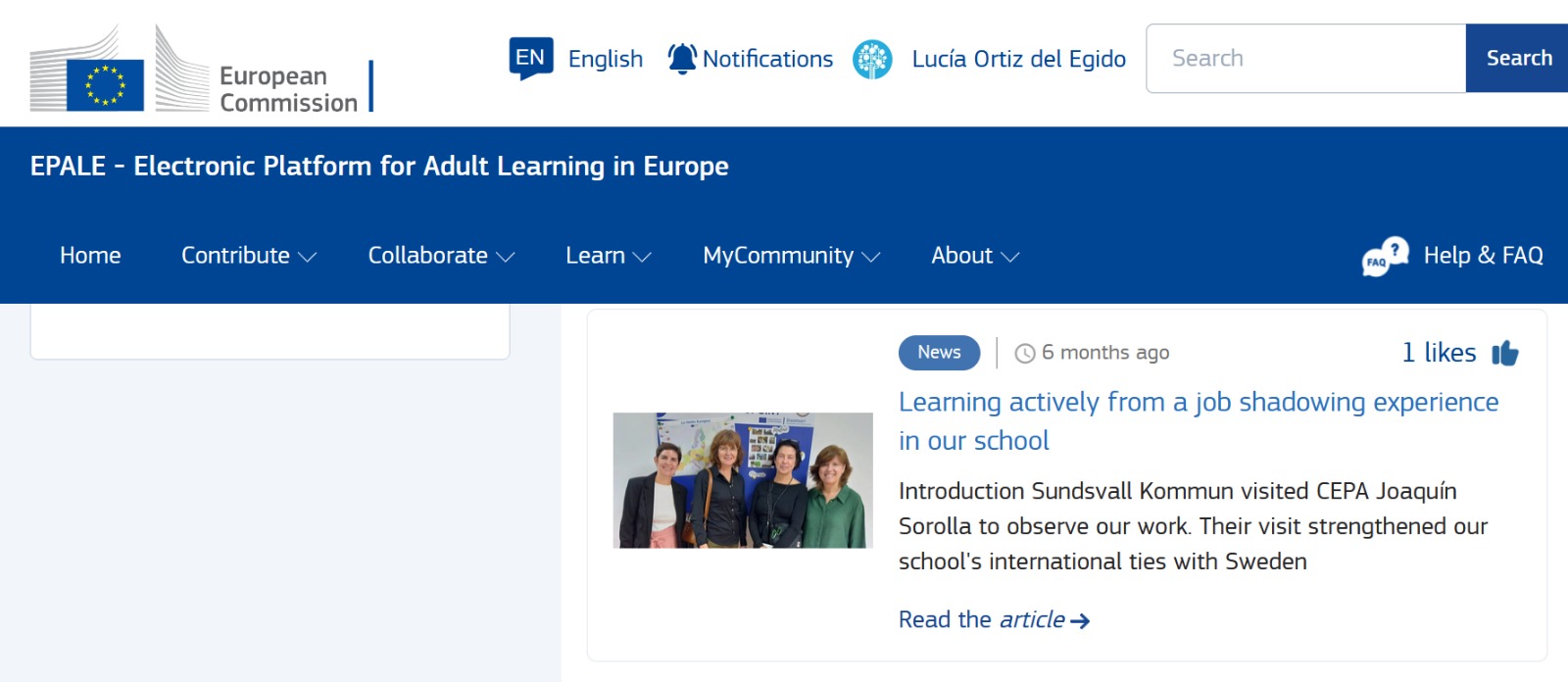Click the clock icon beside 6 months ago
Image resolution: width=1568 pixels, height=682 pixels.
coord(1025,354)
